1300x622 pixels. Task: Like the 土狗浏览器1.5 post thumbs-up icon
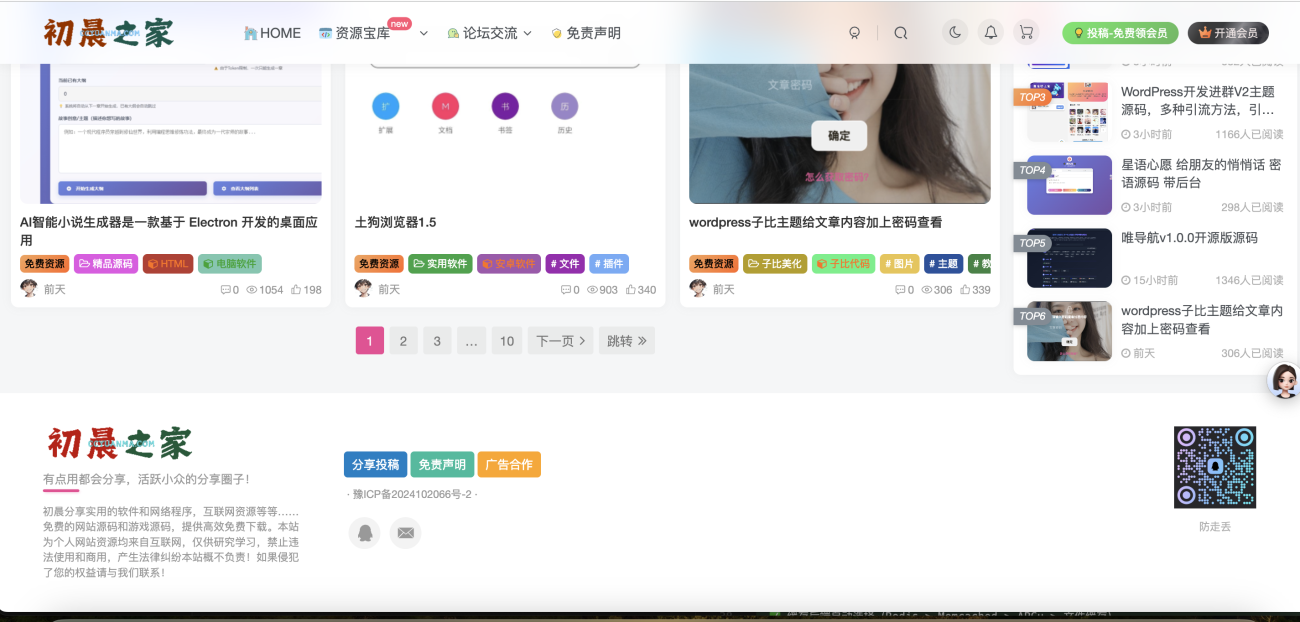tap(631, 290)
